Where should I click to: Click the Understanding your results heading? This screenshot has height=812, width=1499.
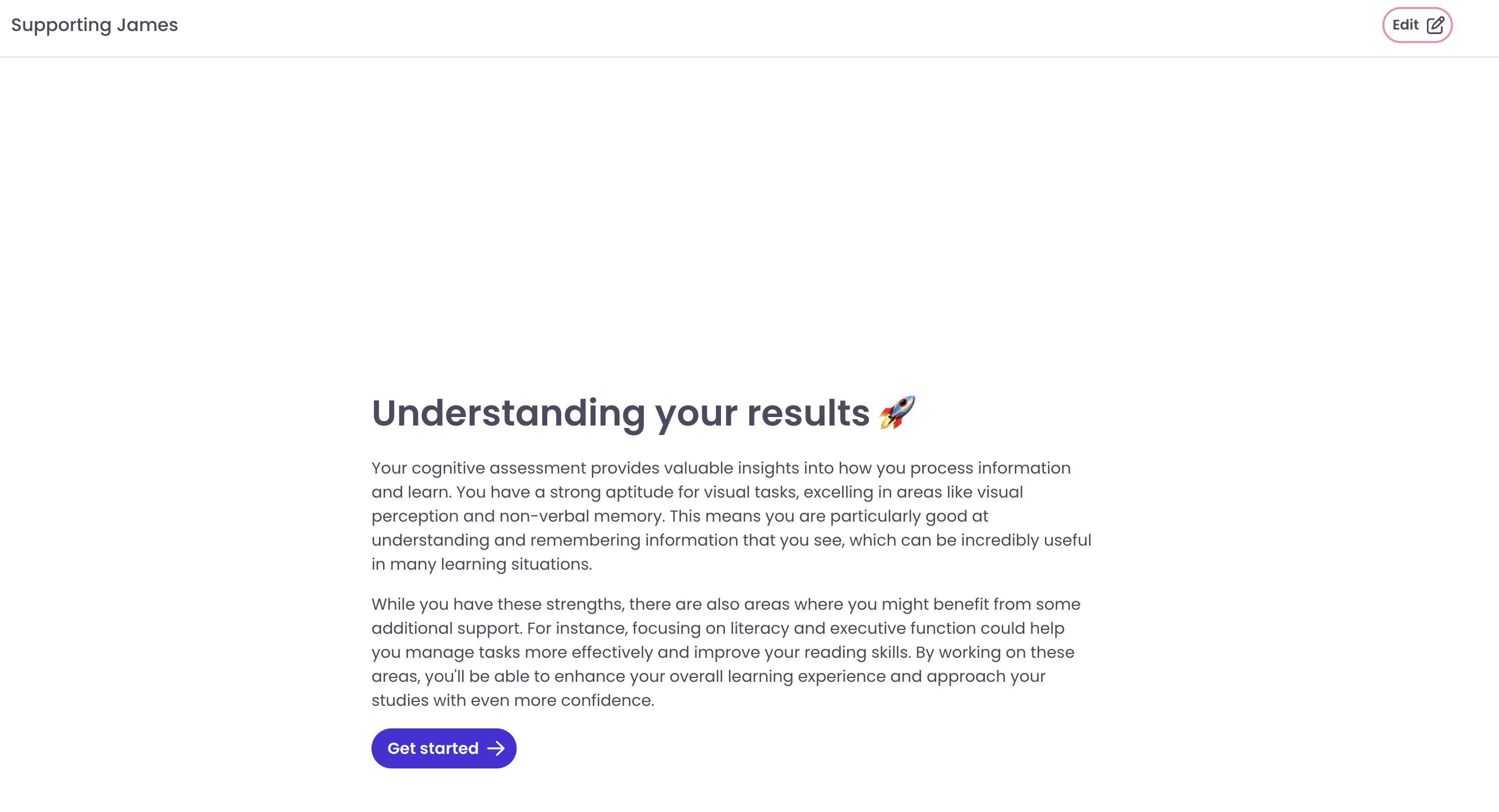(x=620, y=413)
